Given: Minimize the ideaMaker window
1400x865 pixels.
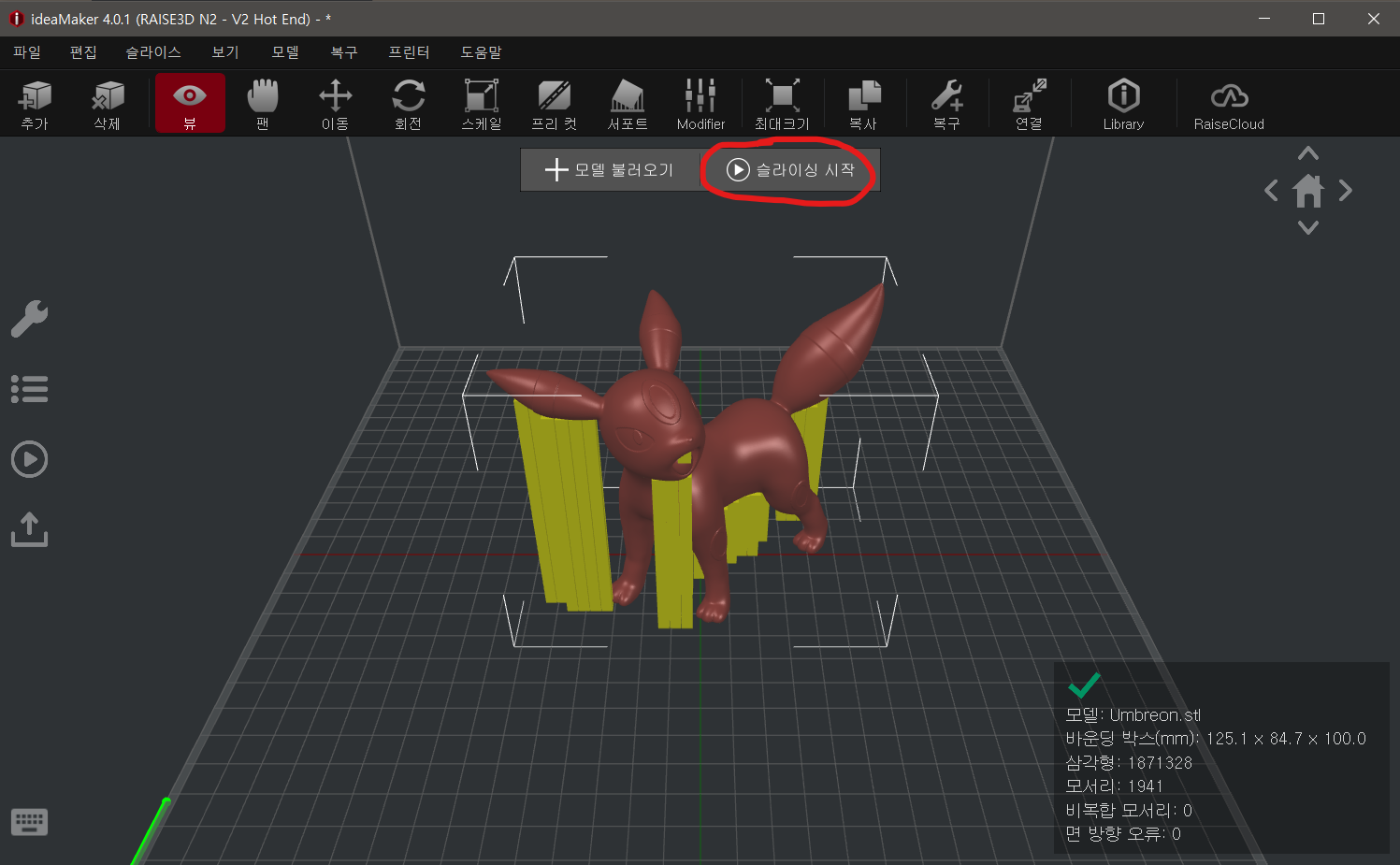Looking at the screenshot, I should (1264, 19).
